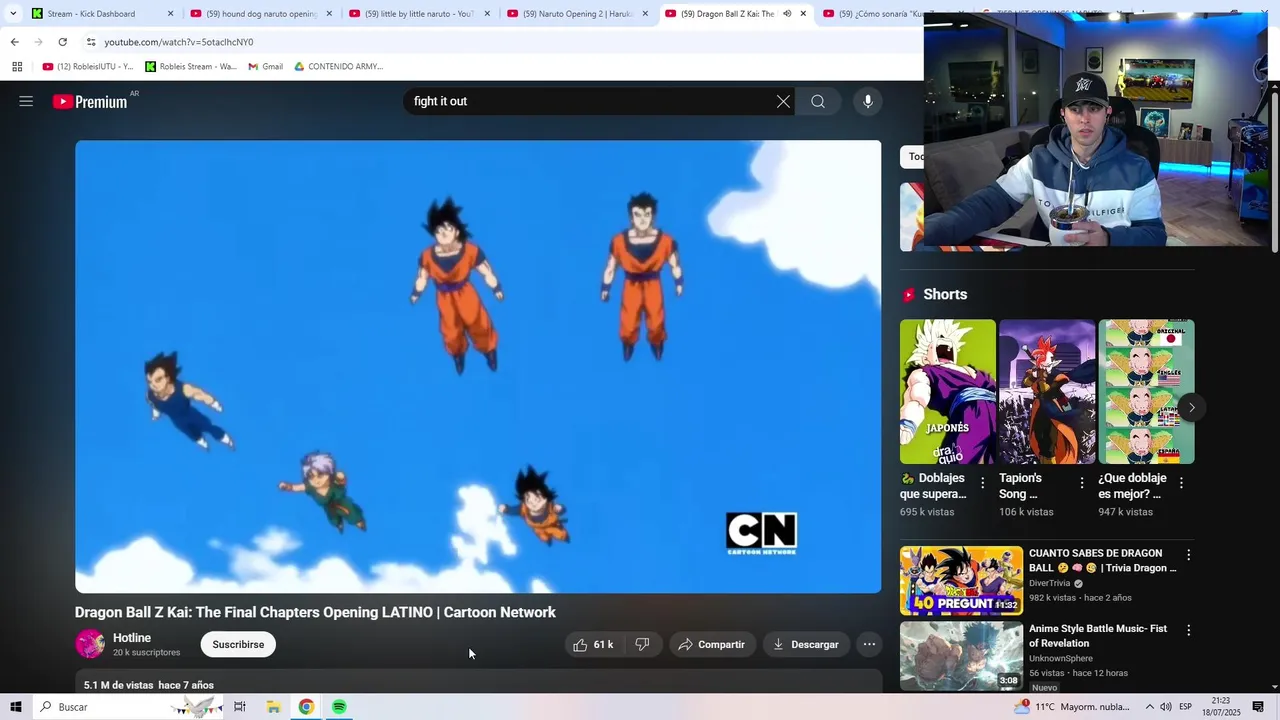Clear the 'fight it out' search text
The width and height of the screenshot is (1280, 720).
(x=783, y=101)
